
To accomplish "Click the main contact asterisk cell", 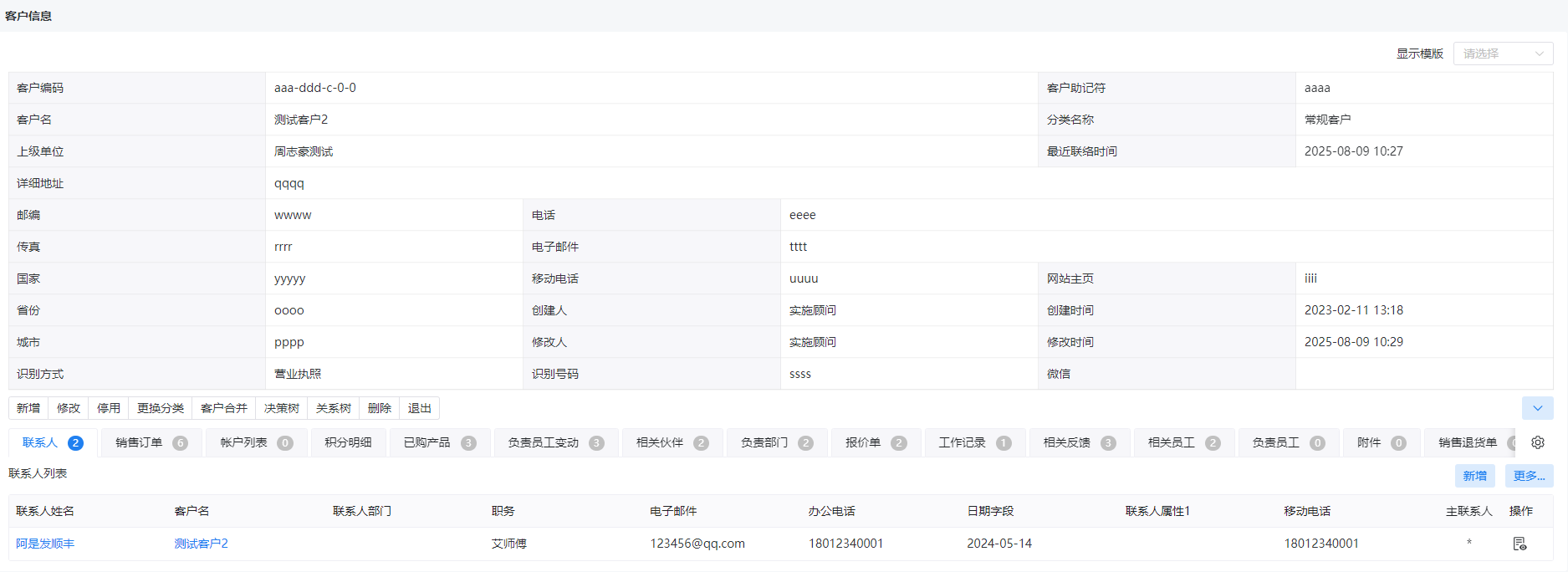I will coord(1469,544).
